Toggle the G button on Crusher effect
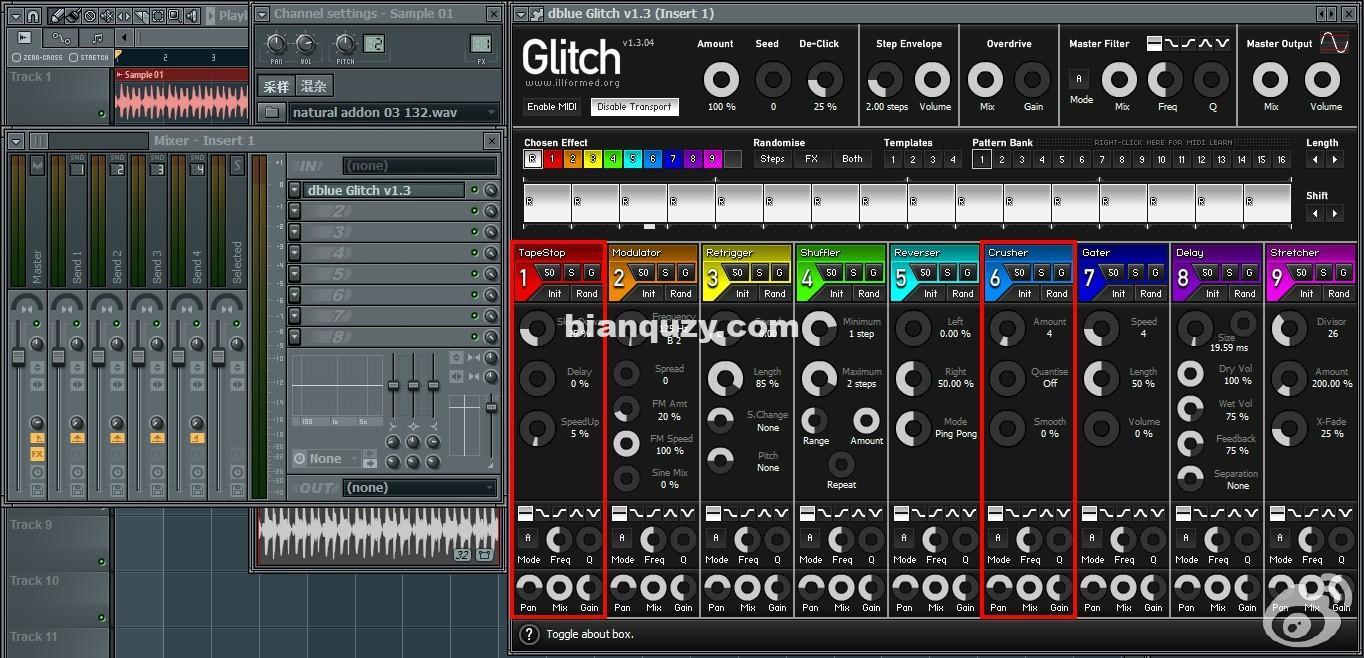The width and height of the screenshot is (1364, 658). [1061, 273]
